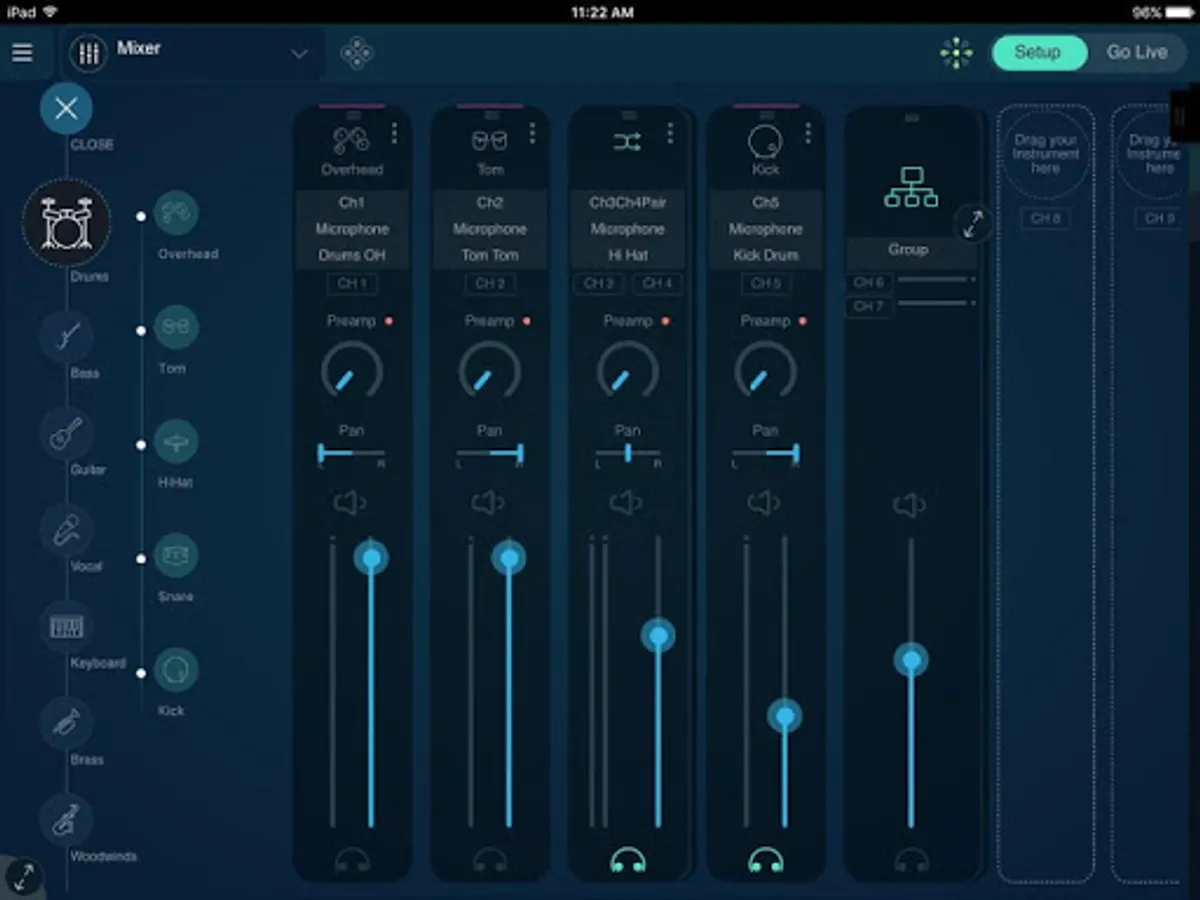Mute the Overhead channel
Viewport: 1200px width, 900px height.
350,503
